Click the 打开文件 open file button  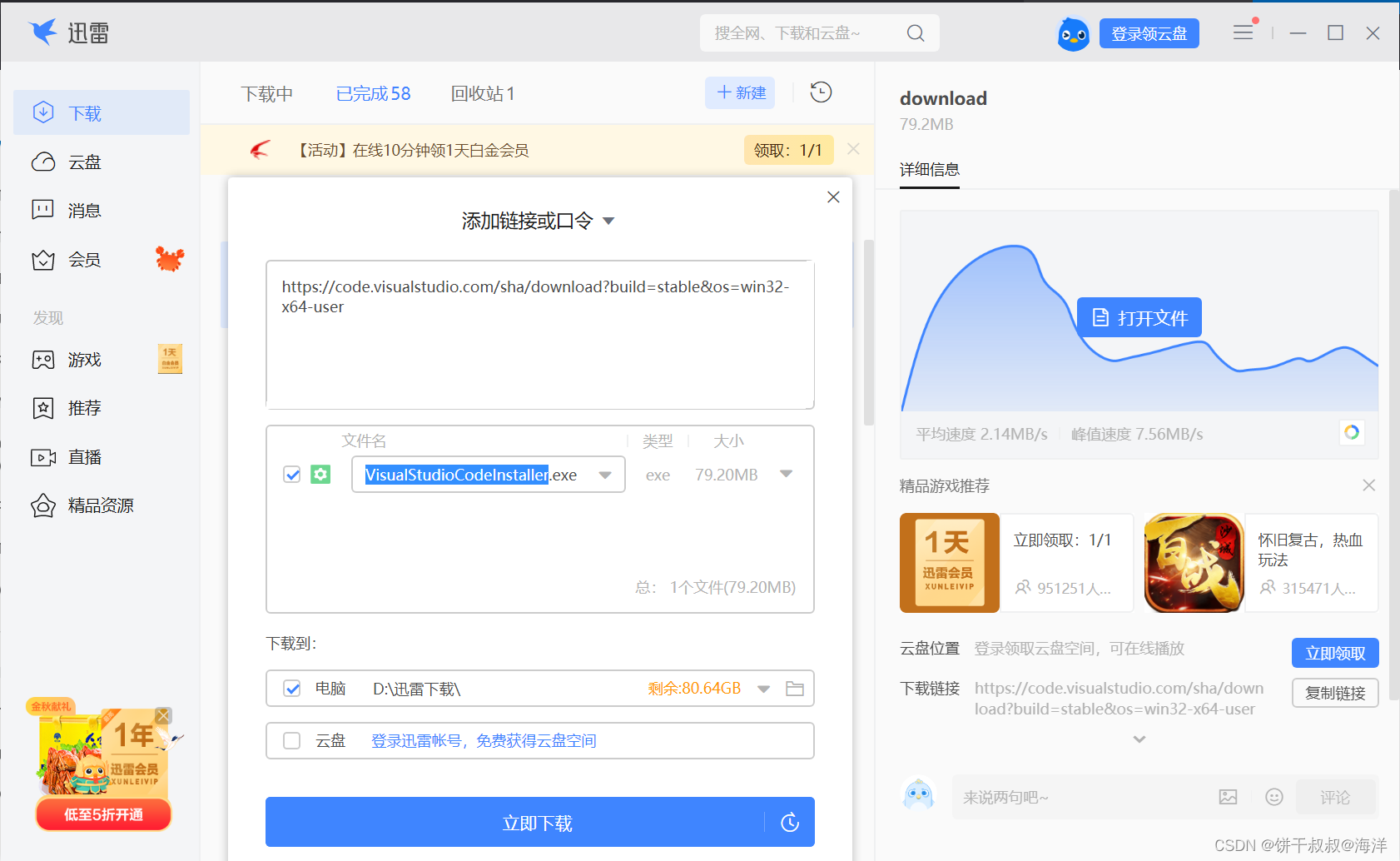1139,317
